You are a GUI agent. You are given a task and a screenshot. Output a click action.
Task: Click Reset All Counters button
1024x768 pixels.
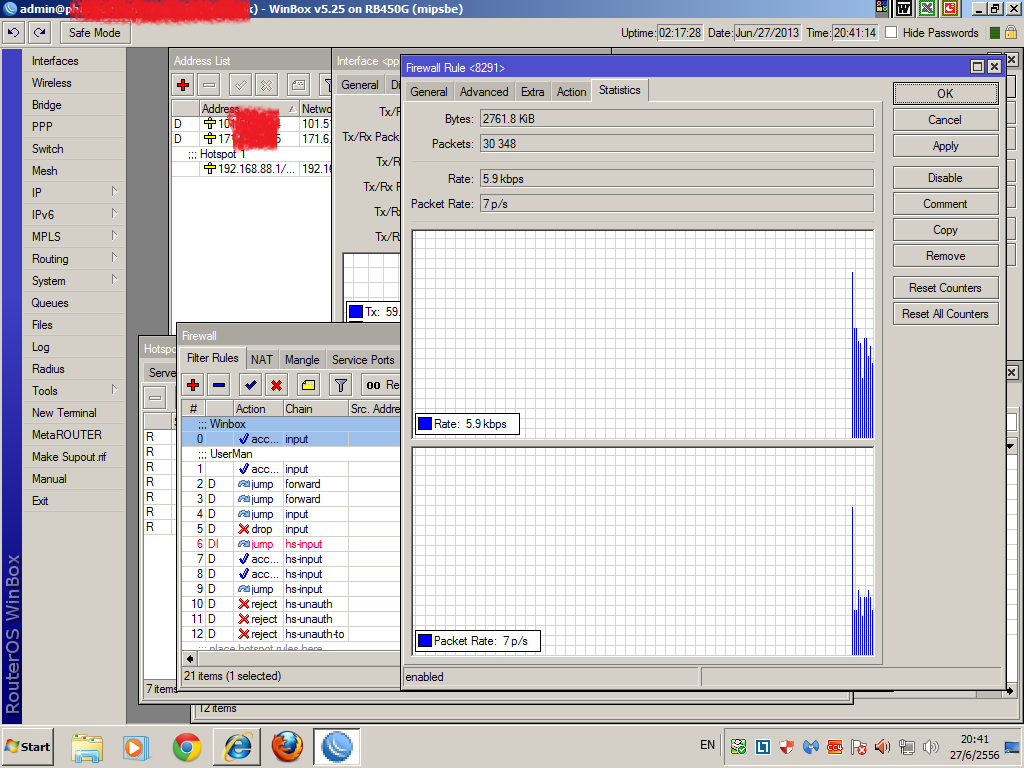[946, 314]
